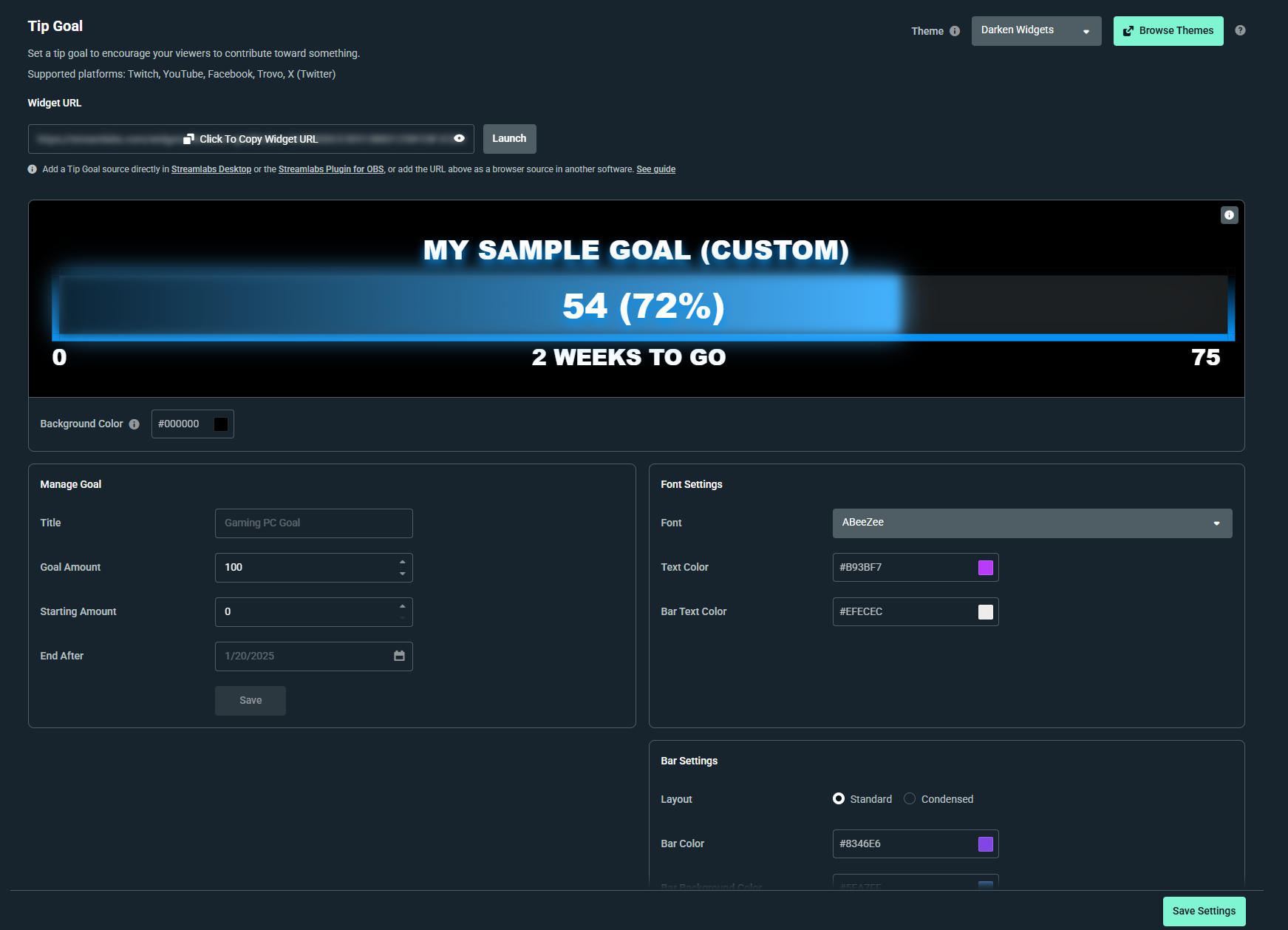Select the Standard layout radio button
The width and height of the screenshot is (1288, 930).
click(x=839, y=798)
